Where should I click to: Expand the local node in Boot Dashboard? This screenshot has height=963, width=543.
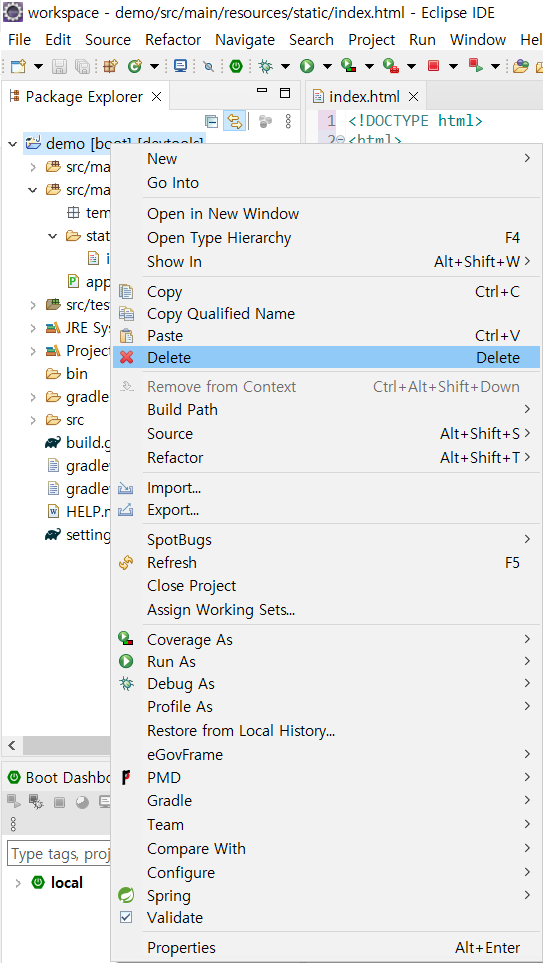[x=18, y=883]
